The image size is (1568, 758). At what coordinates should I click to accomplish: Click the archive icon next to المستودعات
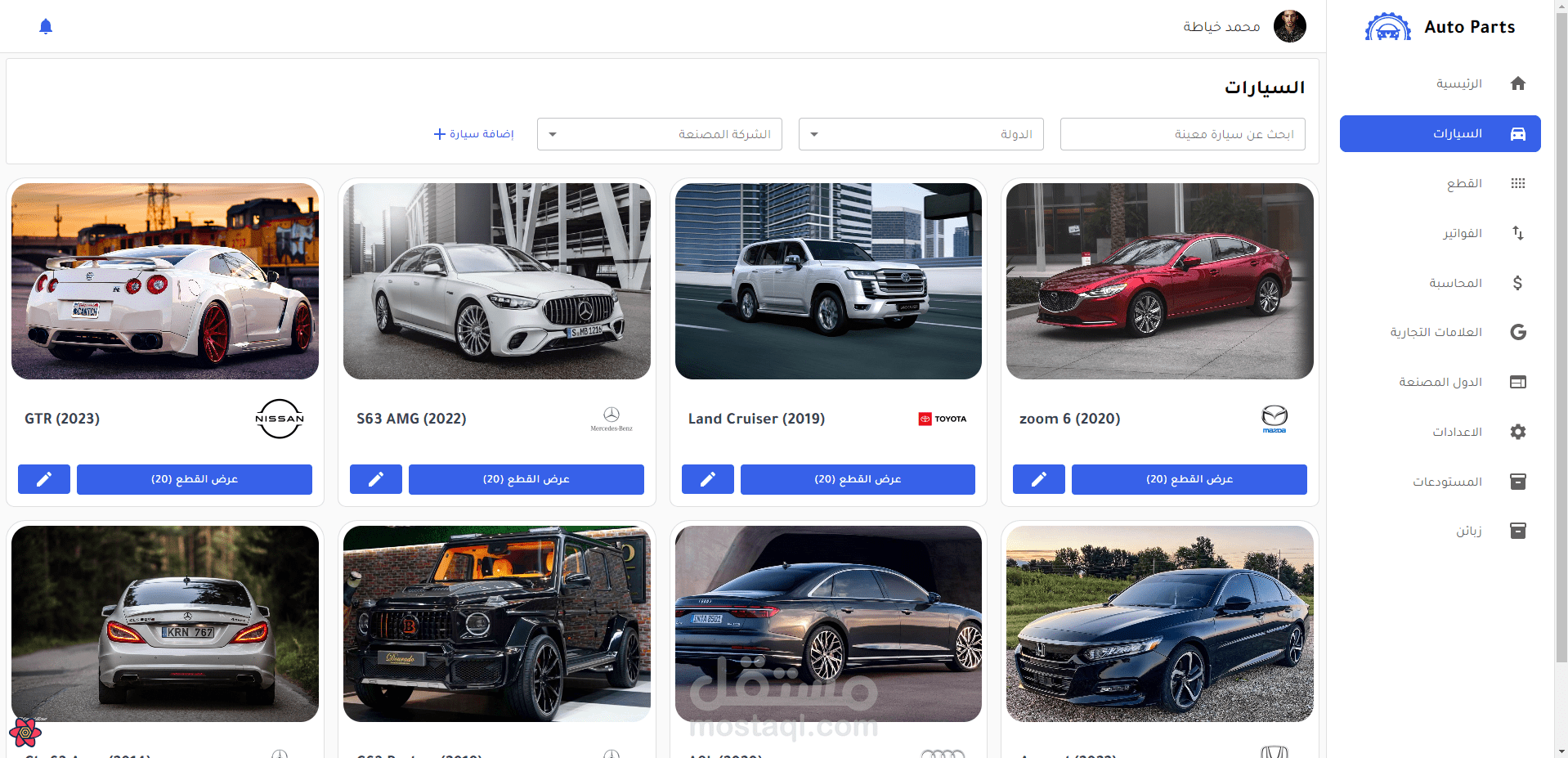click(1518, 482)
